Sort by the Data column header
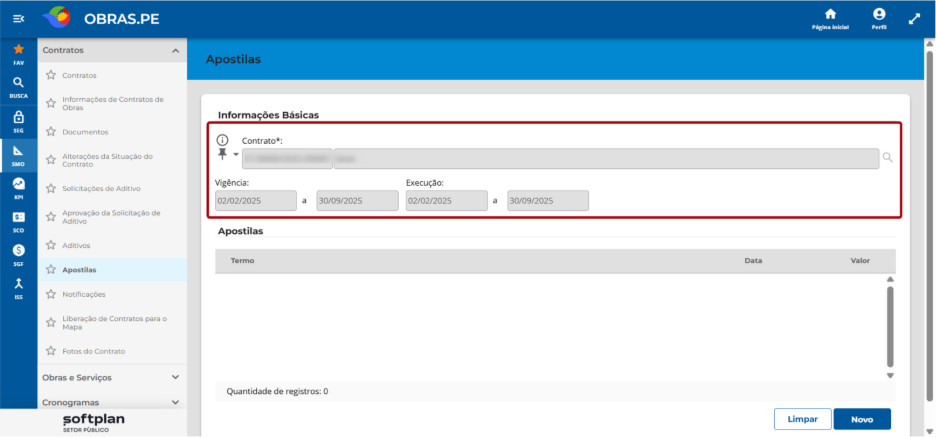This screenshot has height=438, width=936. coord(753,261)
